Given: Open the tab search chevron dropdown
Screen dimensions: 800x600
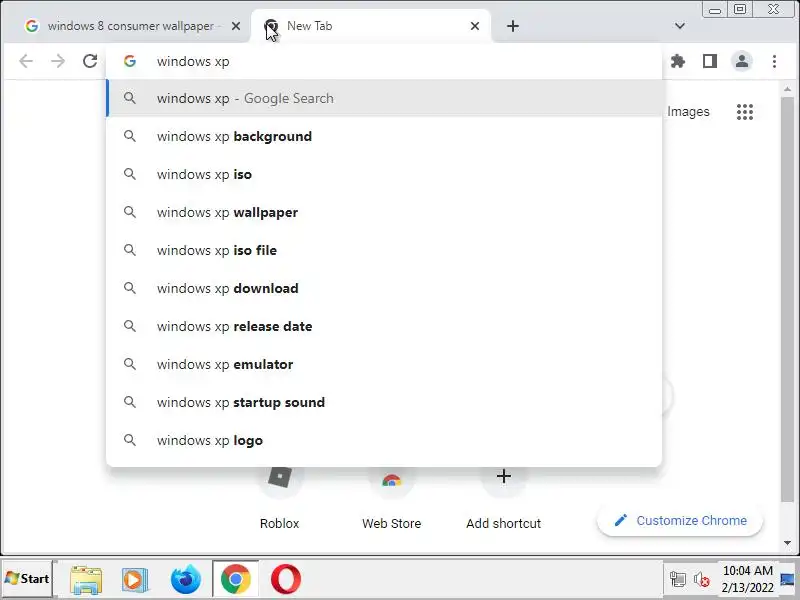Looking at the screenshot, I should (x=680, y=26).
